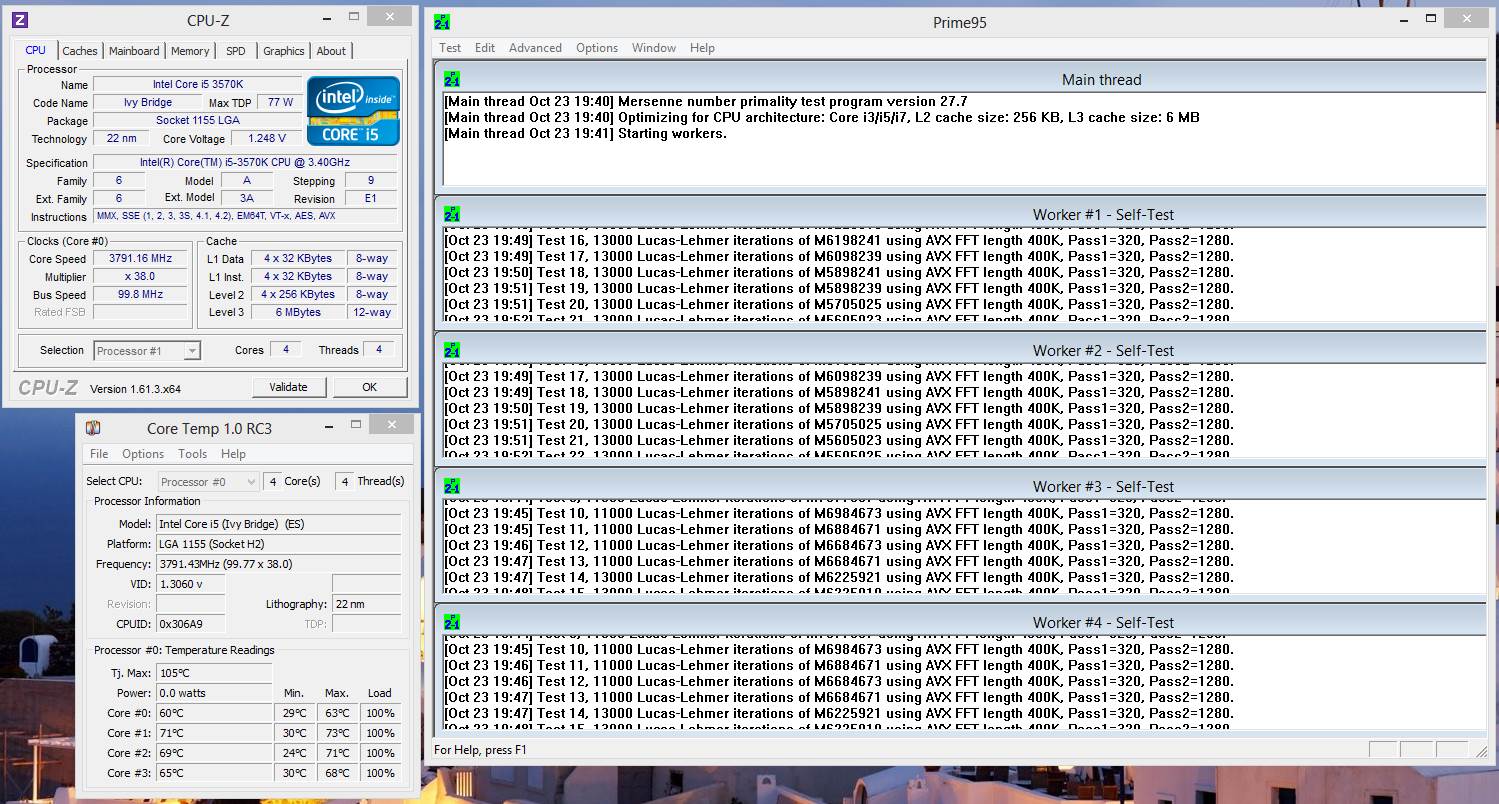The image size is (1499, 804).
Task: Click the Worker #4 Self-Test window icon
Action: [452, 622]
